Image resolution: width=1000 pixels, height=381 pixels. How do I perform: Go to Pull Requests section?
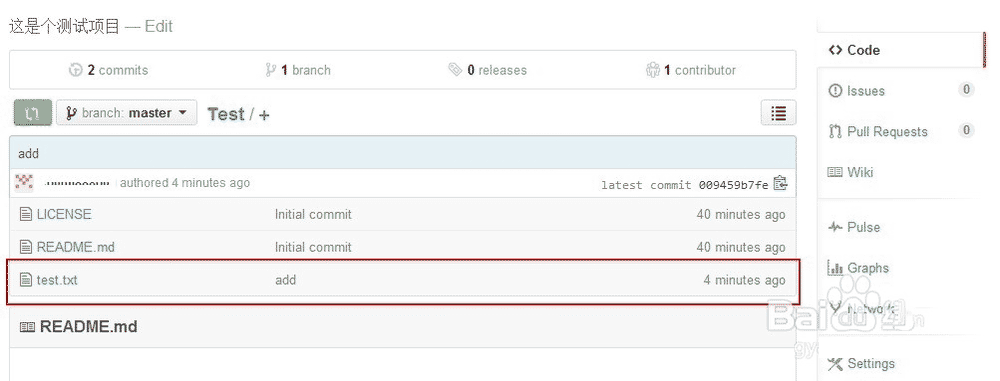878,131
